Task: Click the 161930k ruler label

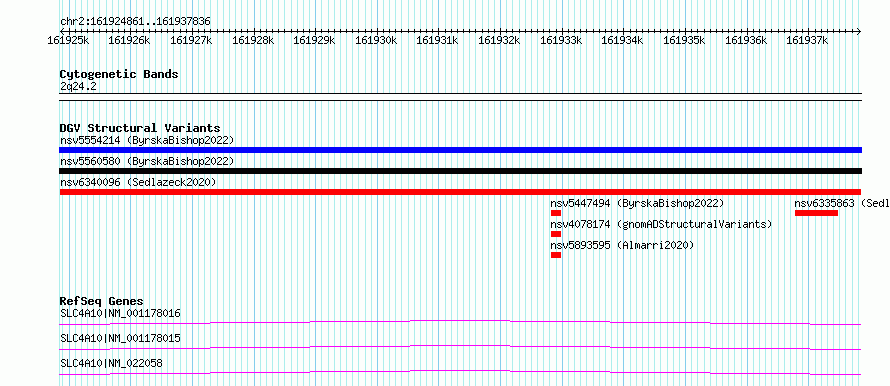Action: tap(376, 40)
